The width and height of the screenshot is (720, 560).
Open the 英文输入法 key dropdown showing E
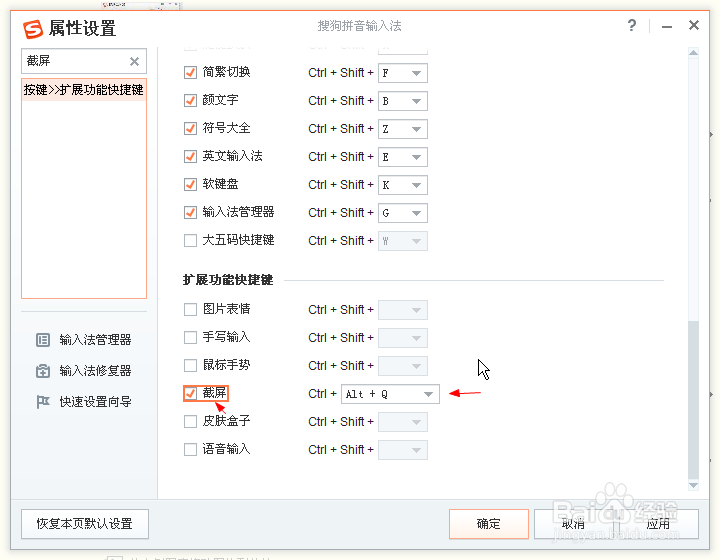(403, 157)
